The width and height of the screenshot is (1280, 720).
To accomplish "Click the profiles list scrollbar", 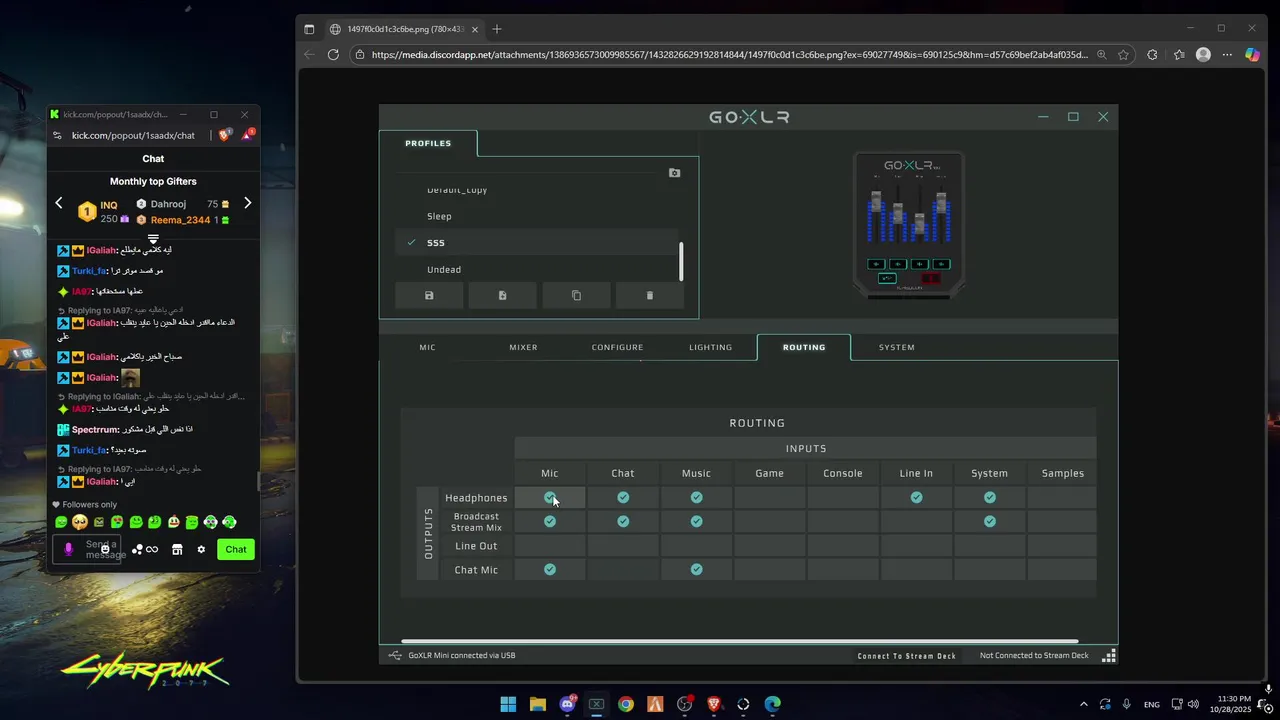I will tap(681, 262).
